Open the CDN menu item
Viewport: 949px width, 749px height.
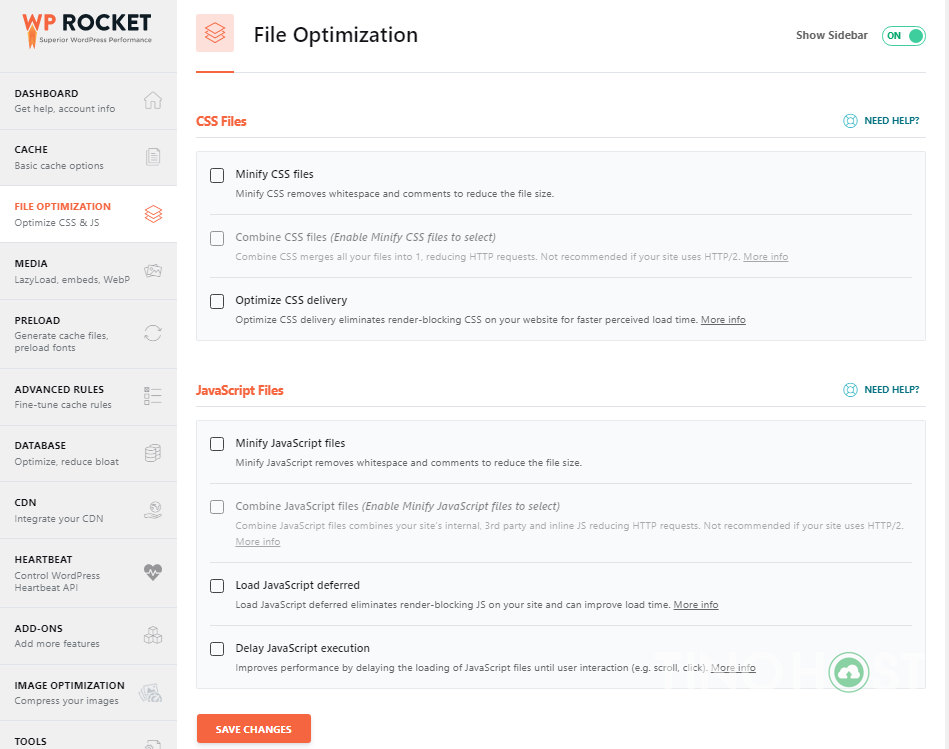click(x=88, y=510)
